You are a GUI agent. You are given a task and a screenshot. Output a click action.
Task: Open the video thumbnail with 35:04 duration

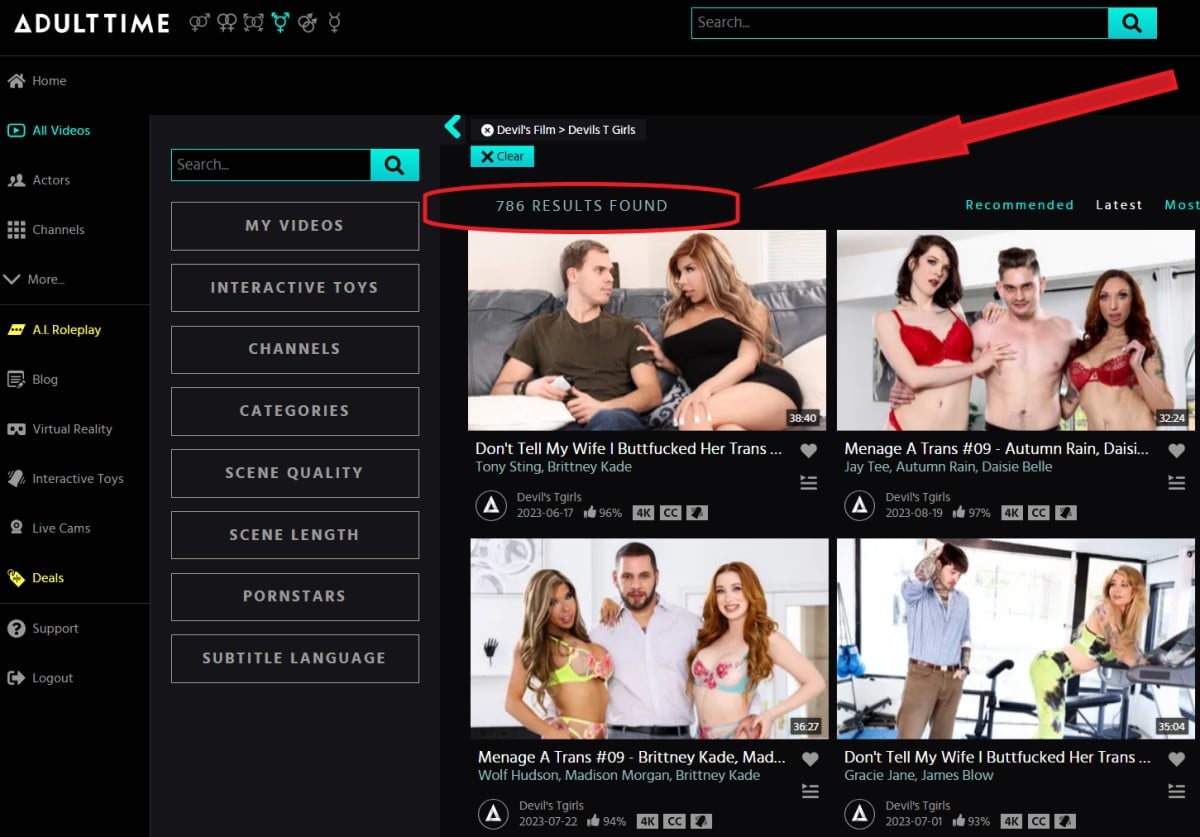pyautogui.click(x=1016, y=639)
